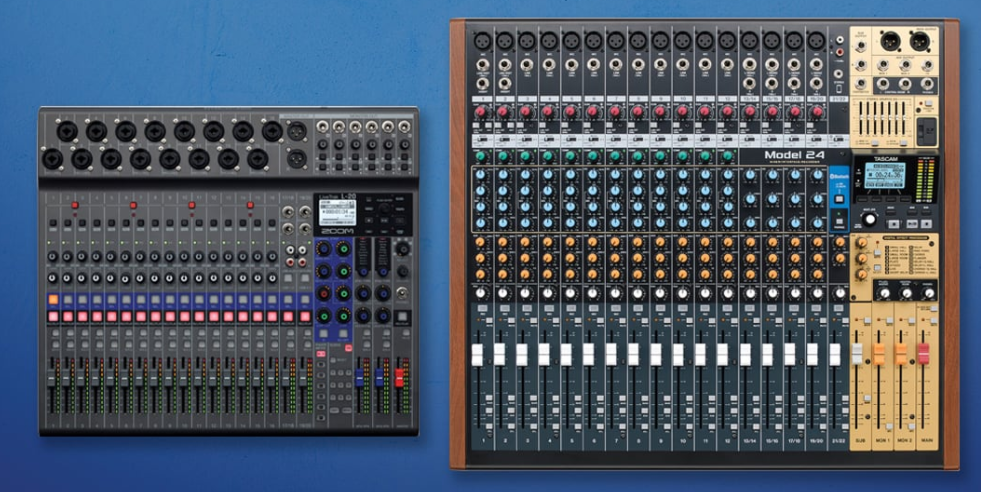Click the Tascam left main output XLR jack
981x492 pixels.
click(890, 42)
